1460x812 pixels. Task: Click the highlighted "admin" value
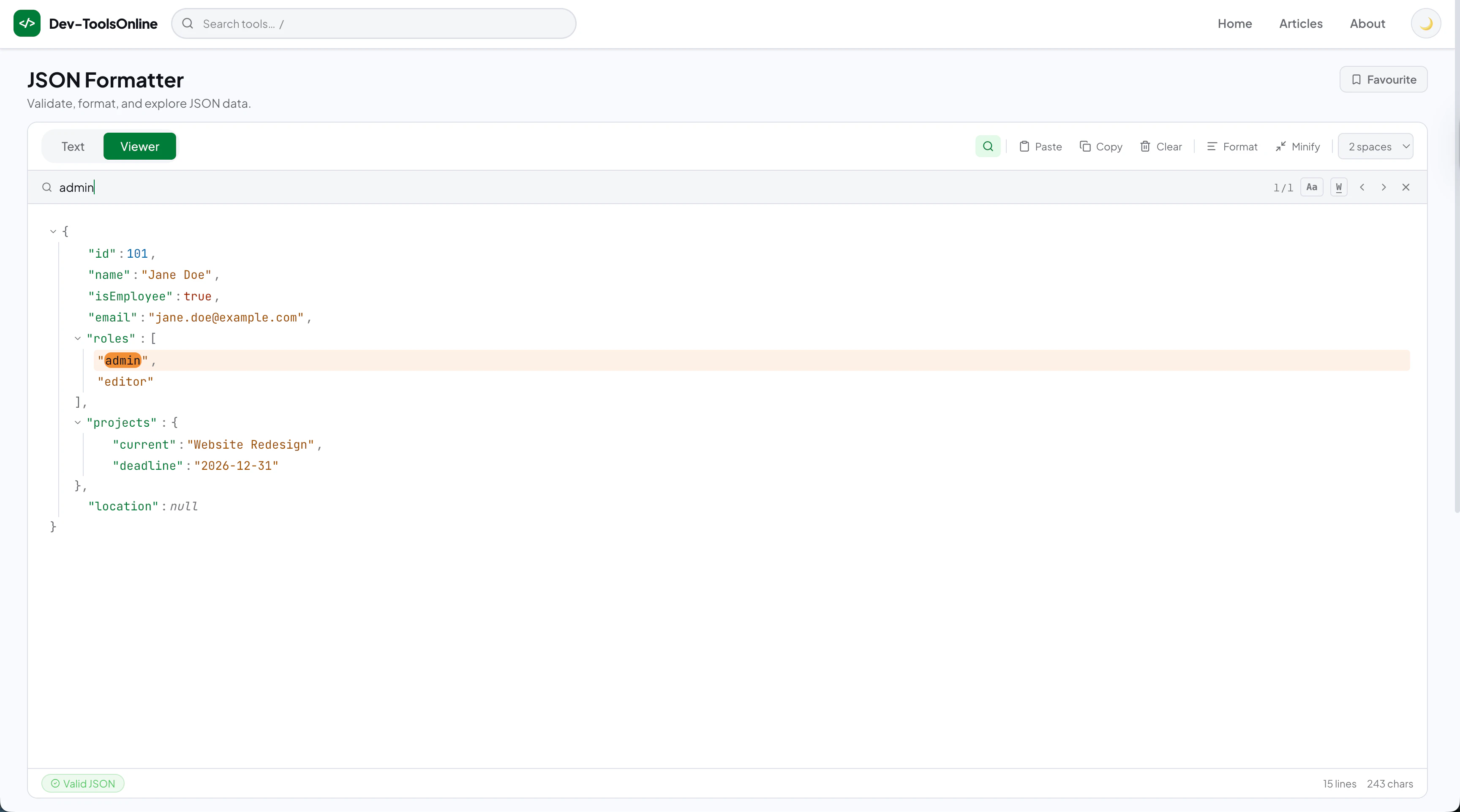coord(123,360)
